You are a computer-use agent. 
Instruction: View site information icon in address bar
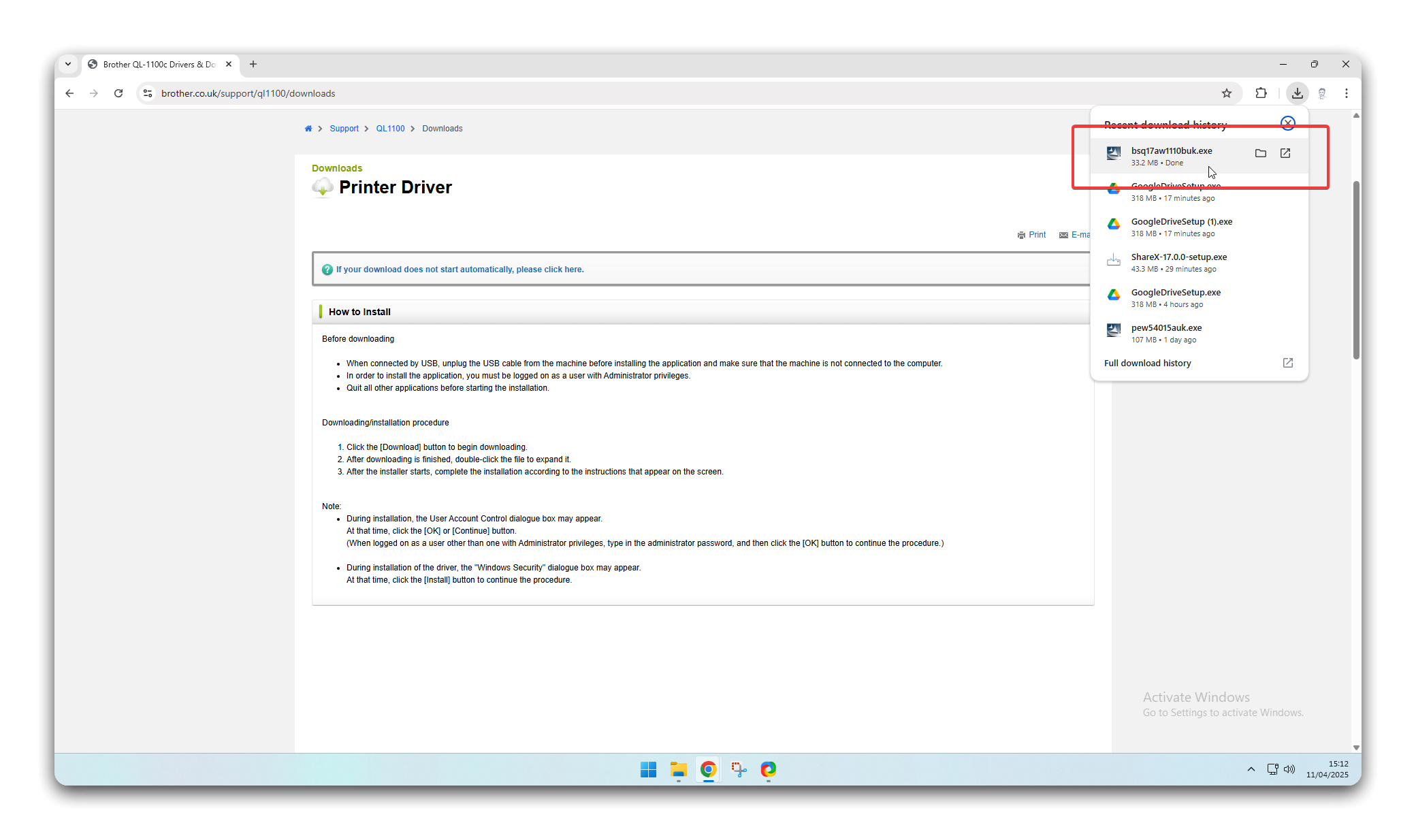coord(148,93)
